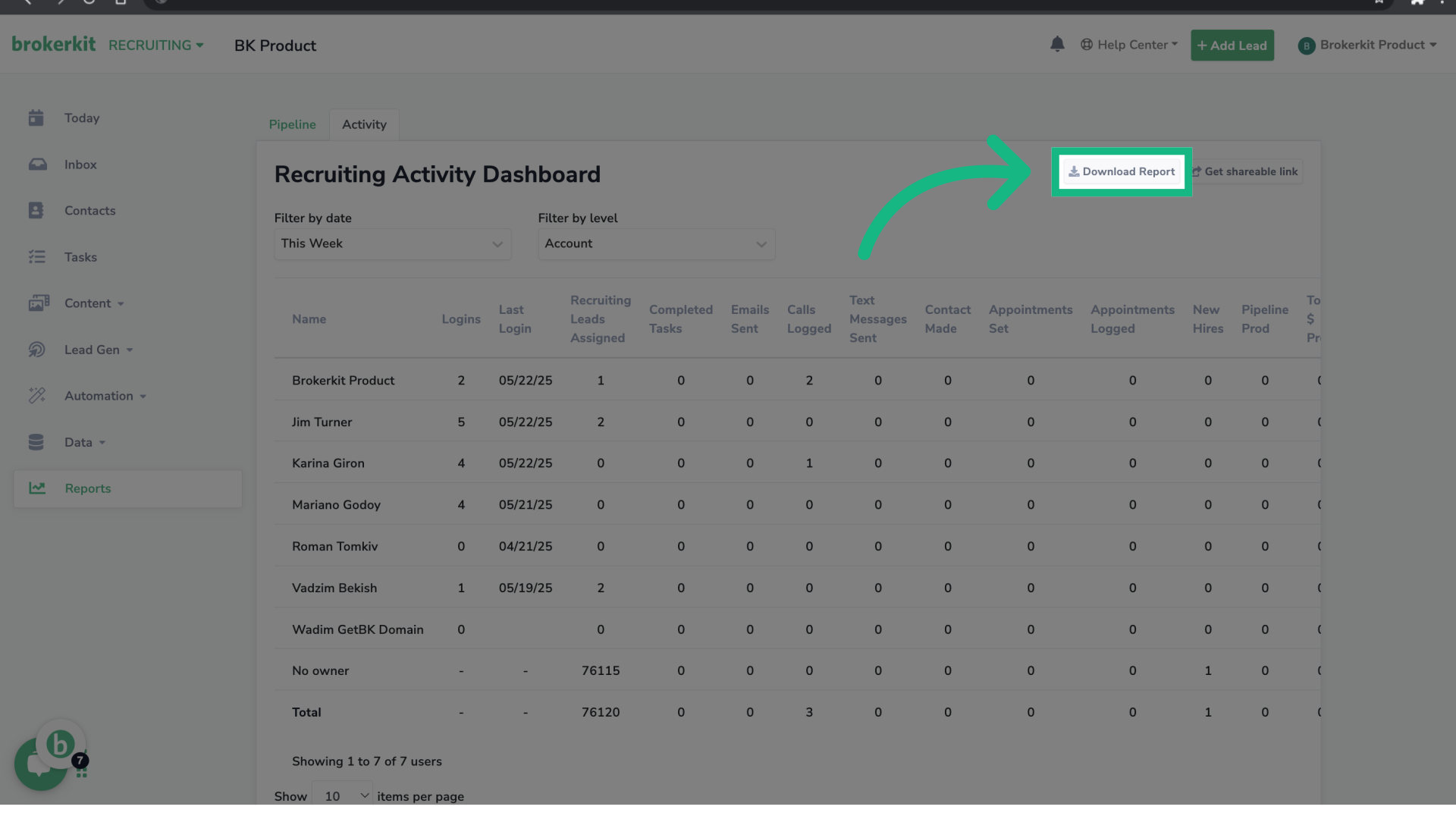Click the Today calendar icon in sidebar
This screenshot has width=1456, height=819.
click(36, 118)
